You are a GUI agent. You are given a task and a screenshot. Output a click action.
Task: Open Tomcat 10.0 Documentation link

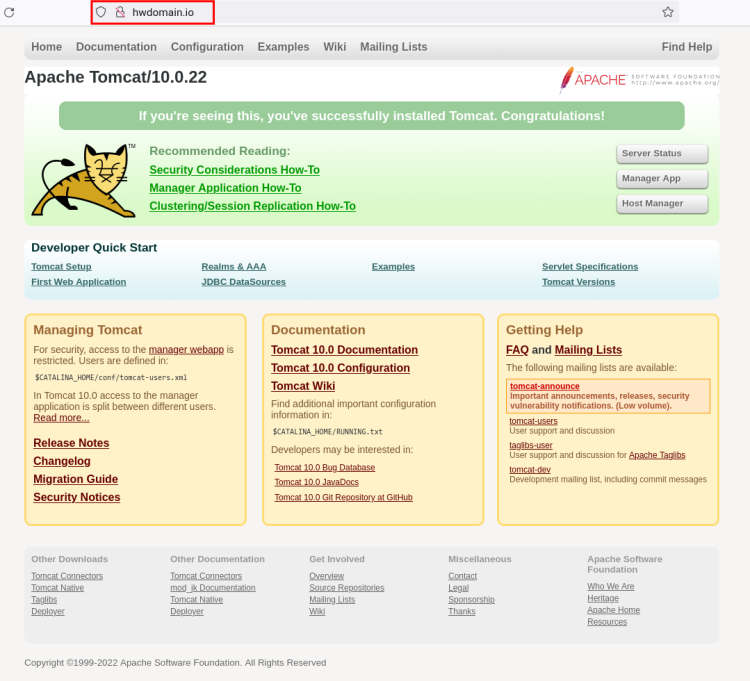pyautogui.click(x=344, y=350)
